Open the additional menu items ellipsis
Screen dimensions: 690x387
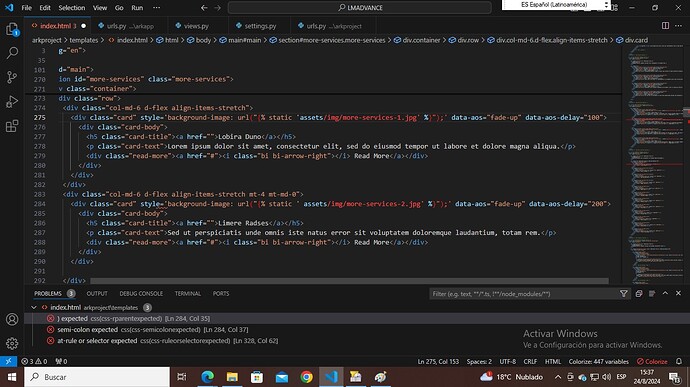coord(156,7)
